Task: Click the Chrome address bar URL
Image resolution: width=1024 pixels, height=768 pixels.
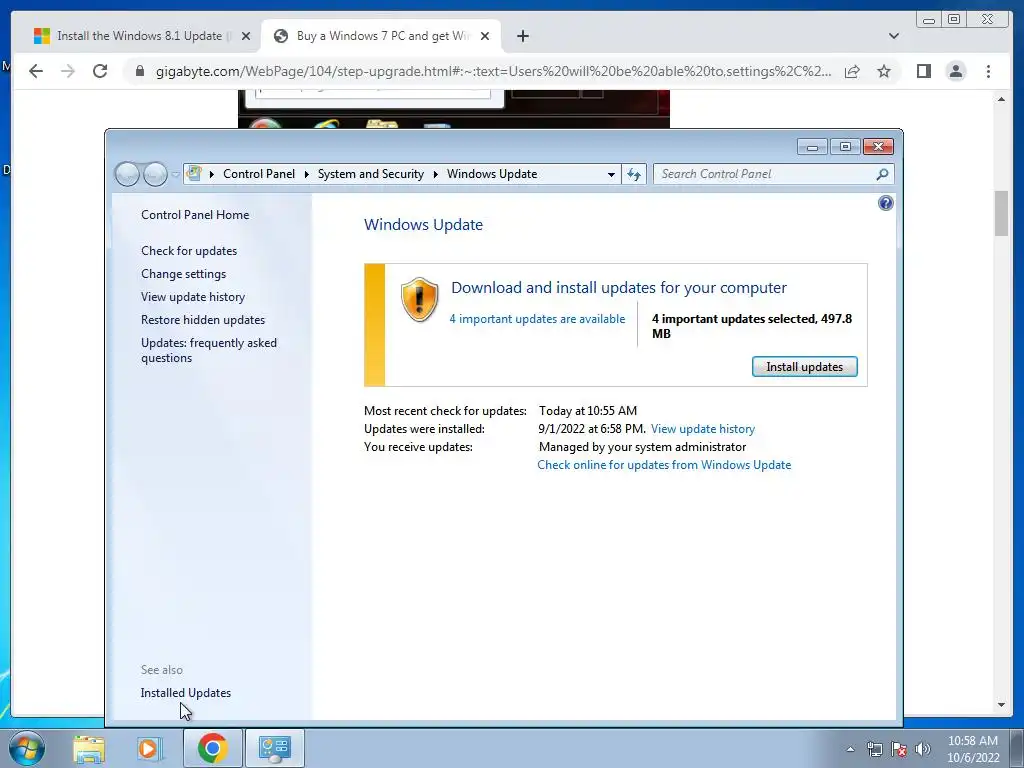Action: [493, 71]
